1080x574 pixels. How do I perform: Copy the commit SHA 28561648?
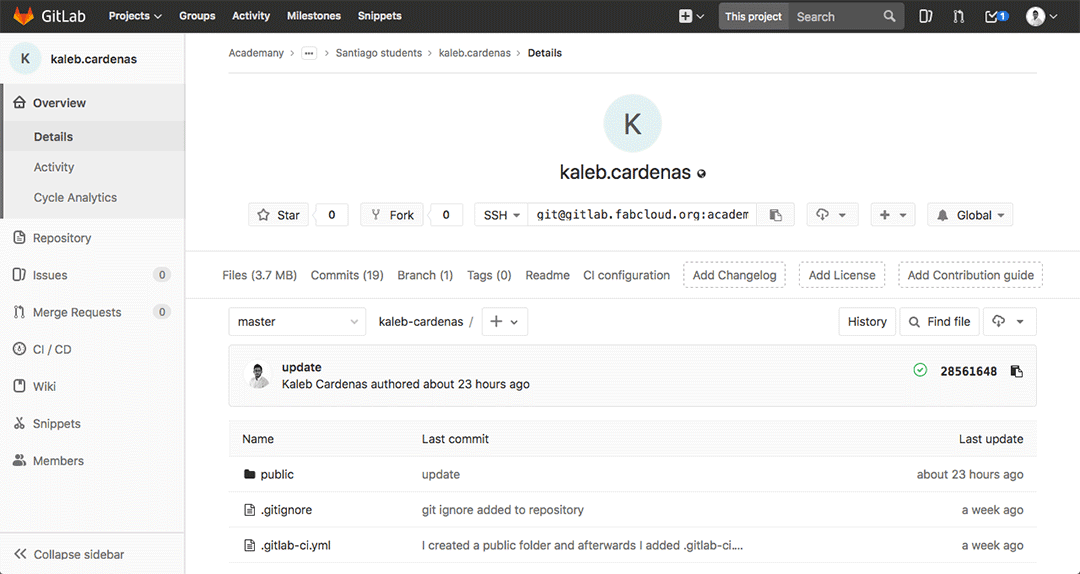[1016, 372]
